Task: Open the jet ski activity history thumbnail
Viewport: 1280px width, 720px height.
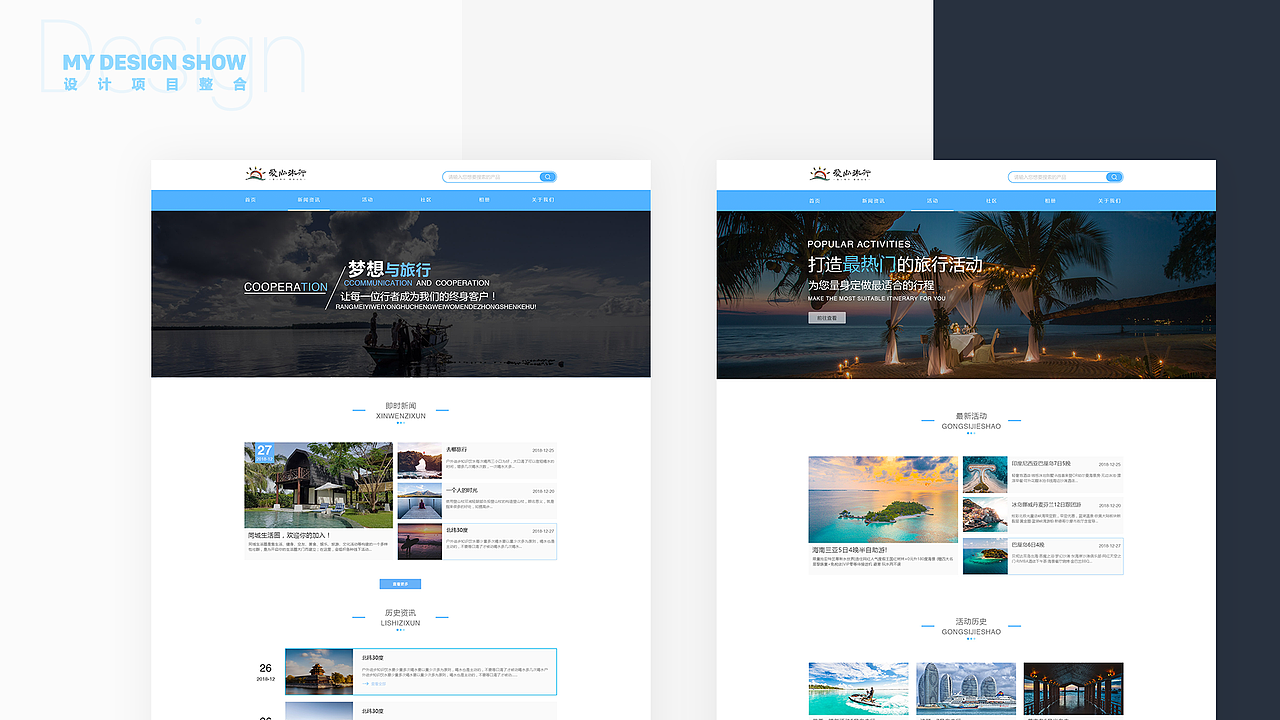Action: 859,688
